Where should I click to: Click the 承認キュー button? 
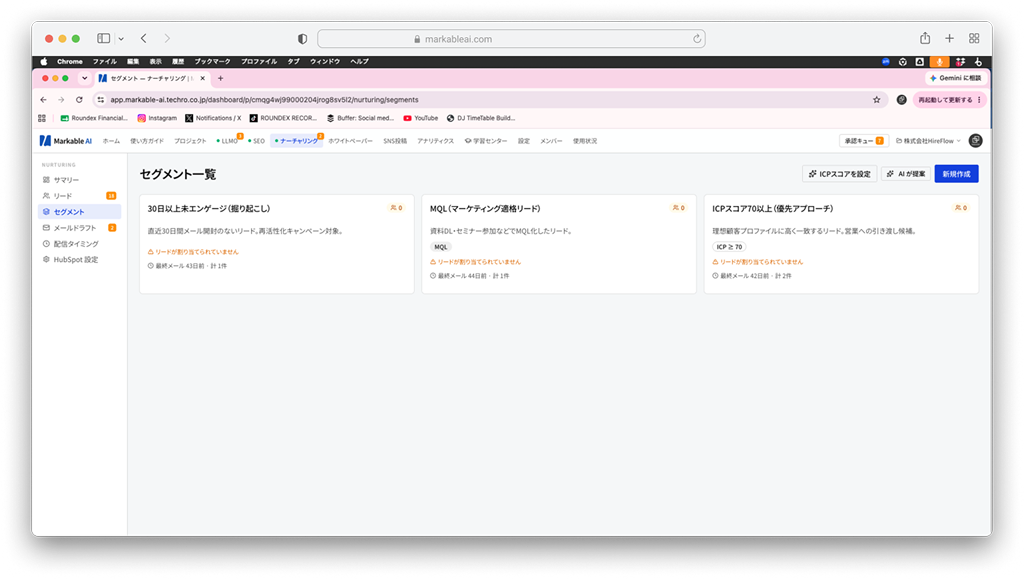(x=863, y=141)
